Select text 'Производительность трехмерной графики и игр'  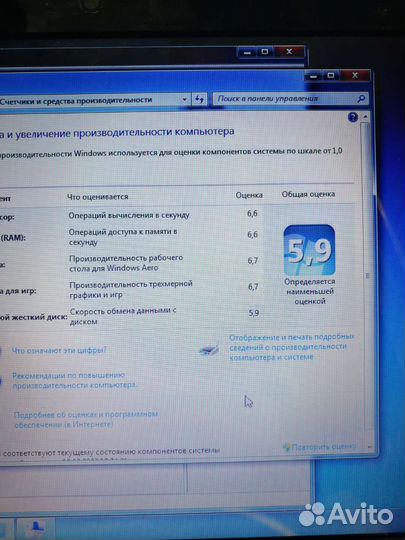131,289
